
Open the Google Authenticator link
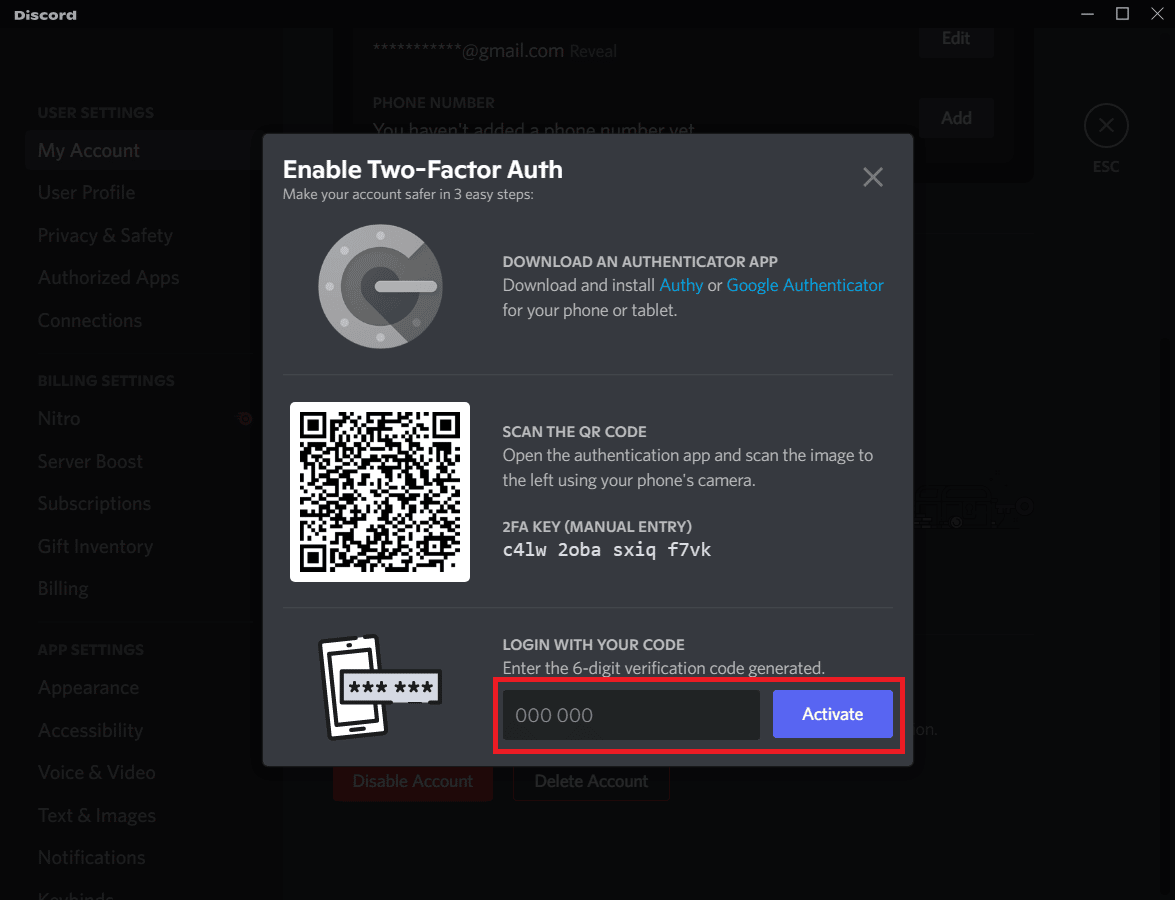click(x=805, y=286)
